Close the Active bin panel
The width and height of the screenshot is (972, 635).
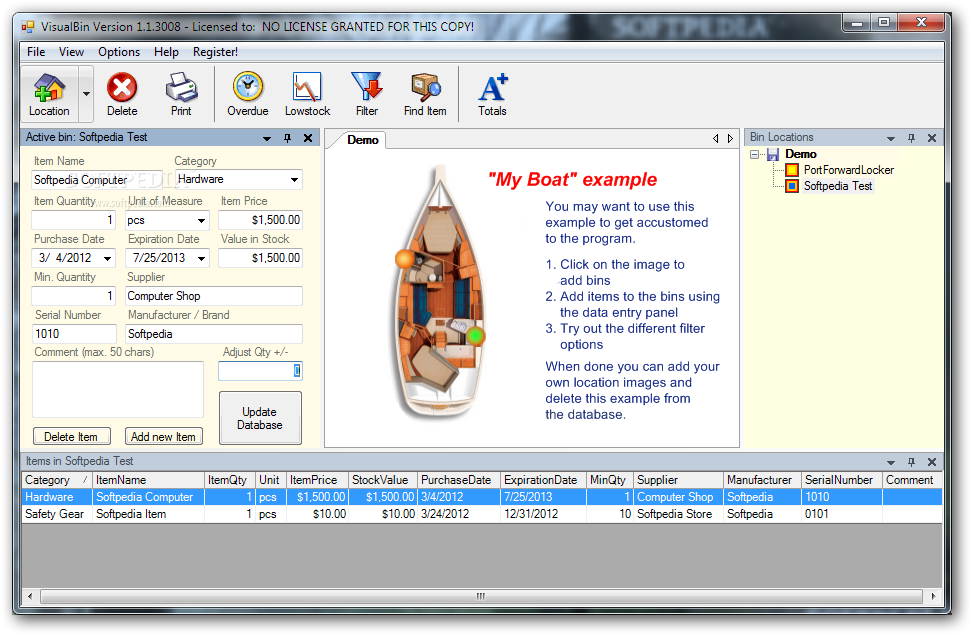click(308, 138)
